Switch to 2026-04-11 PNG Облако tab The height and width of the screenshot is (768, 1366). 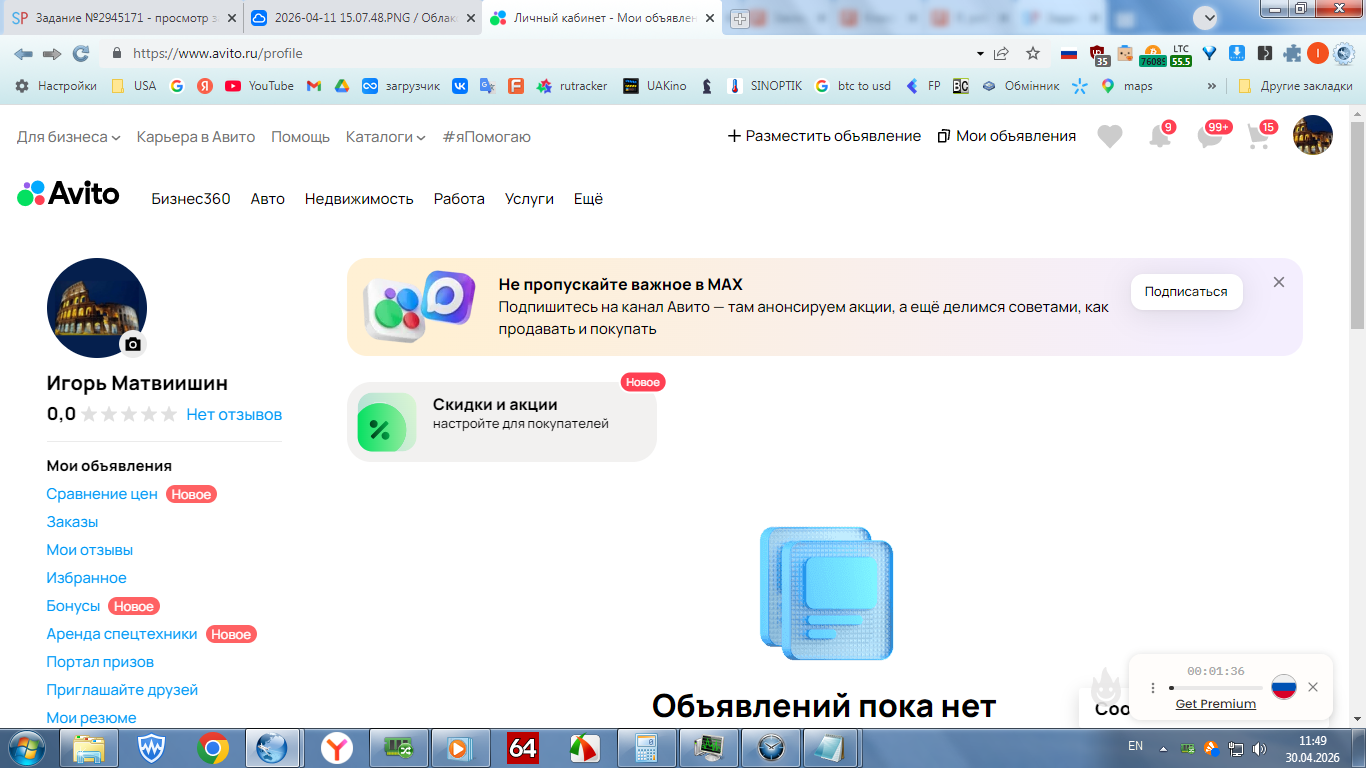point(362,18)
